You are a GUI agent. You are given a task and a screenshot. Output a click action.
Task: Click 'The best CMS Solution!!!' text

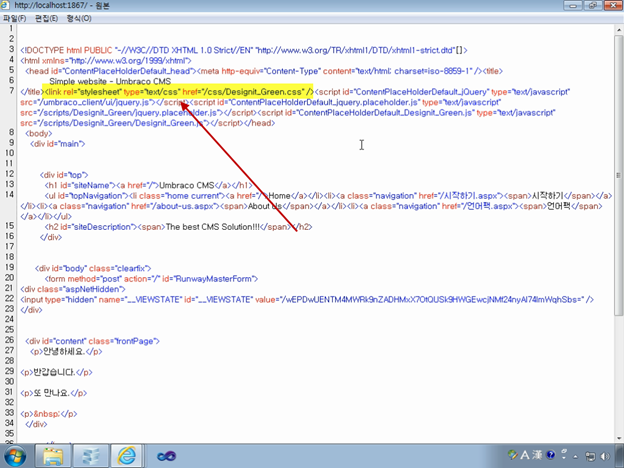click(213, 227)
